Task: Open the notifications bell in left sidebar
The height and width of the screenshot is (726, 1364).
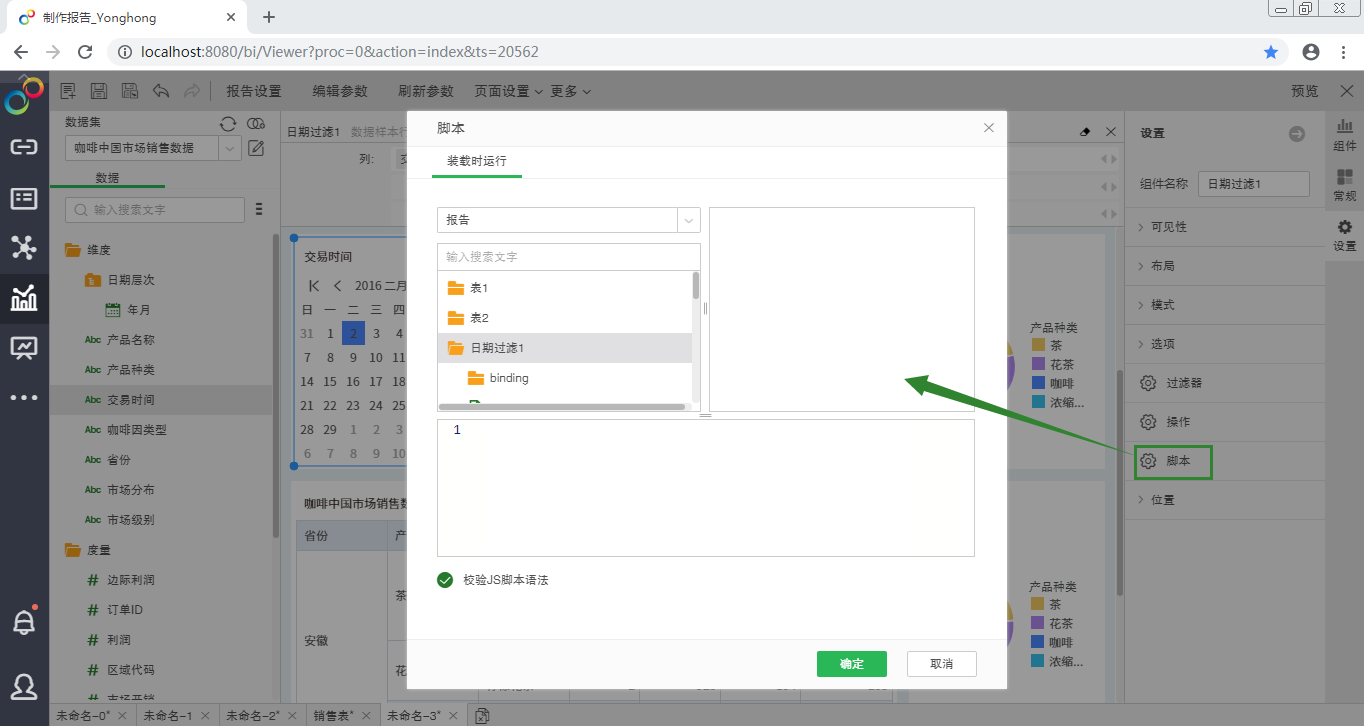Action: coord(24,622)
